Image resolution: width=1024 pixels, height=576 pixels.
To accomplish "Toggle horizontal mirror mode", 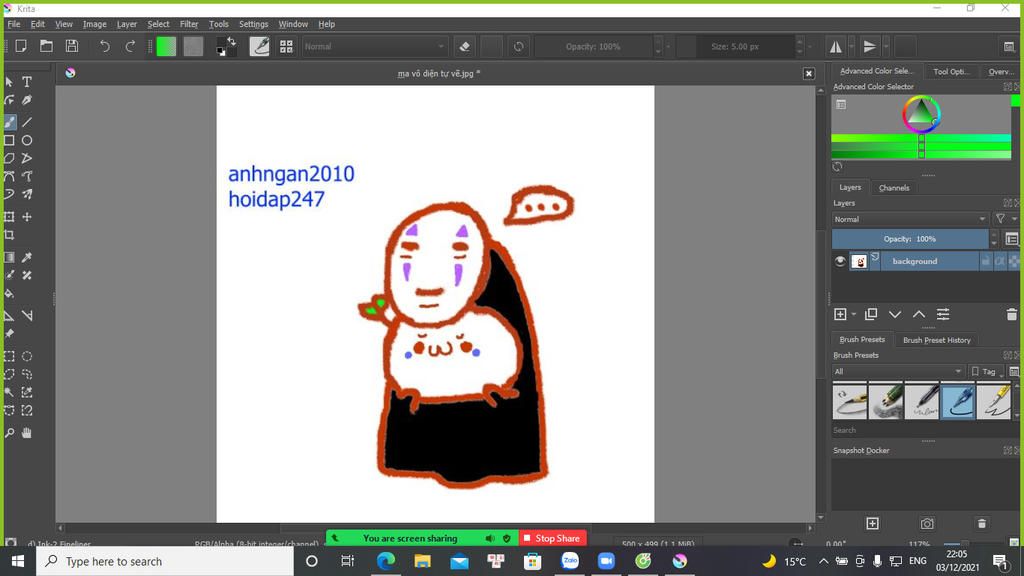I will [835, 47].
